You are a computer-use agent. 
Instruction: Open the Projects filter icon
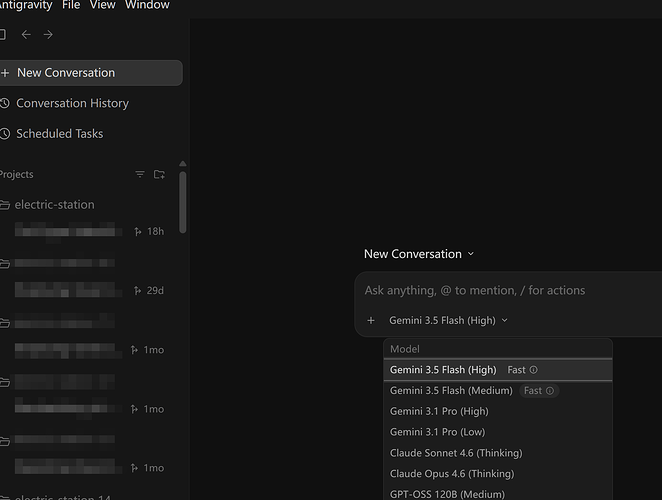coord(140,174)
